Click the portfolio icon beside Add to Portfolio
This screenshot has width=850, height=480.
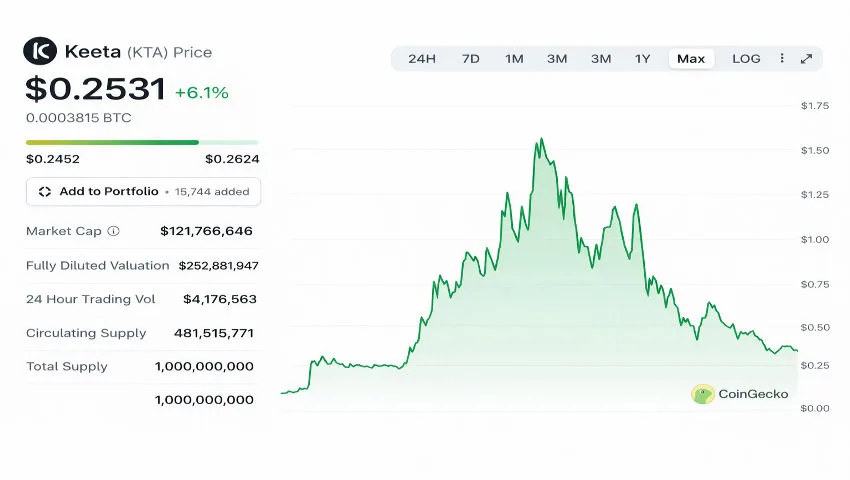(x=45, y=191)
